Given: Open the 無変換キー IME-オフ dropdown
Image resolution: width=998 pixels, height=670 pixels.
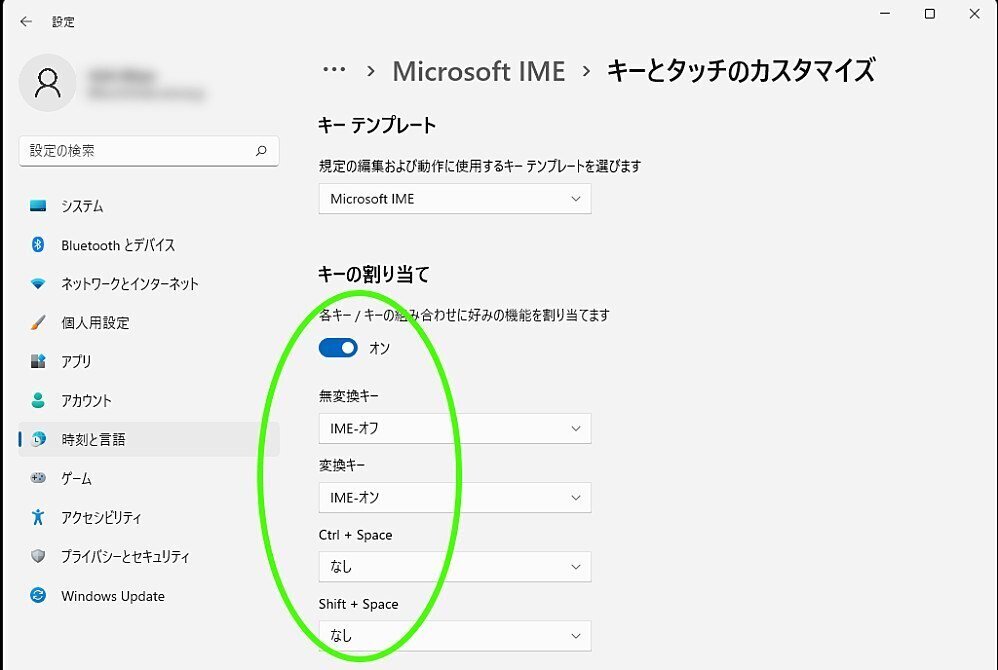Looking at the screenshot, I should click(x=455, y=428).
